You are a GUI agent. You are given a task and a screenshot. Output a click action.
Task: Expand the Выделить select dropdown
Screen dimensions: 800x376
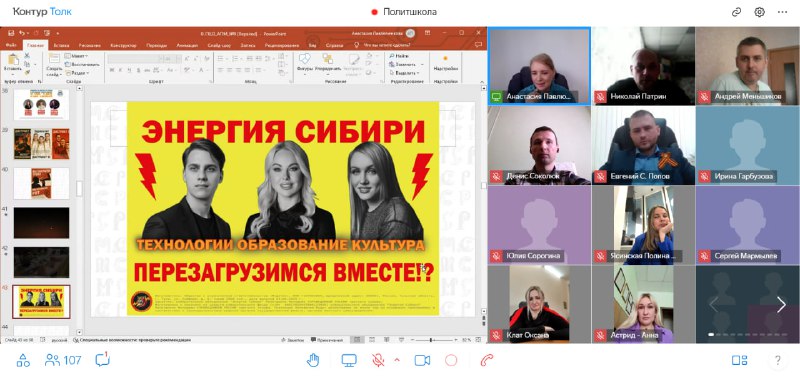point(406,73)
